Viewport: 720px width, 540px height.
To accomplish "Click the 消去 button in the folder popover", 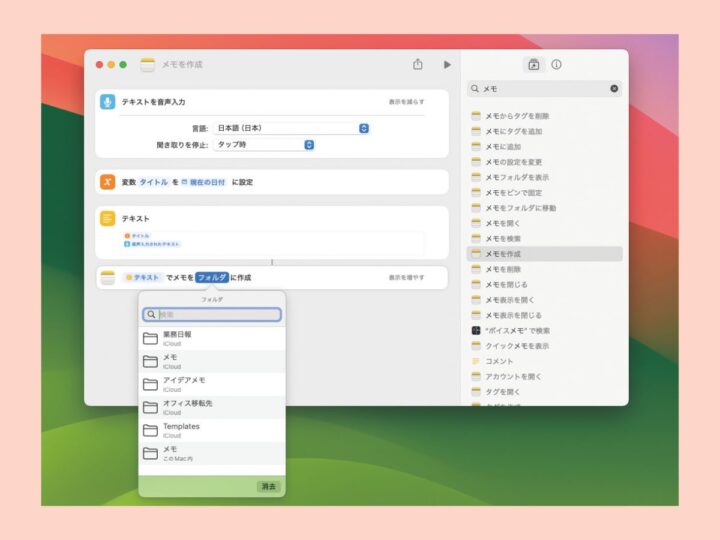I will click(x=269, y=486).
